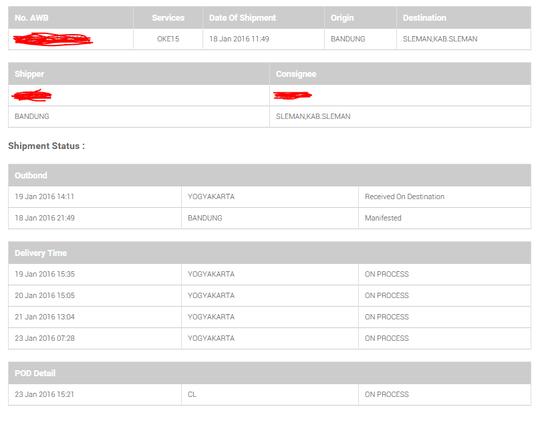Select ON PROCESS in the 21 Jan row

[x=387, y=317]
